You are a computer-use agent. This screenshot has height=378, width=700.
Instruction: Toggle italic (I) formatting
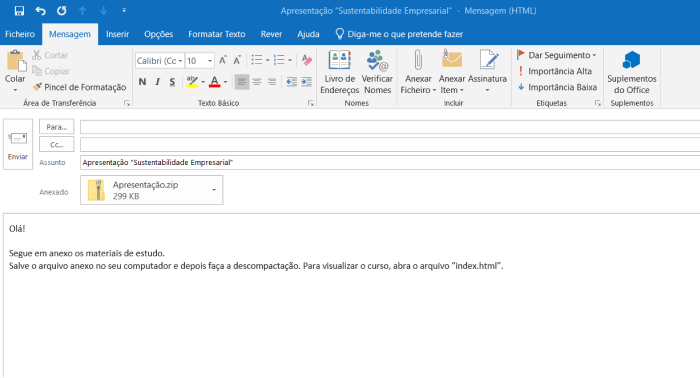[158, 82]
